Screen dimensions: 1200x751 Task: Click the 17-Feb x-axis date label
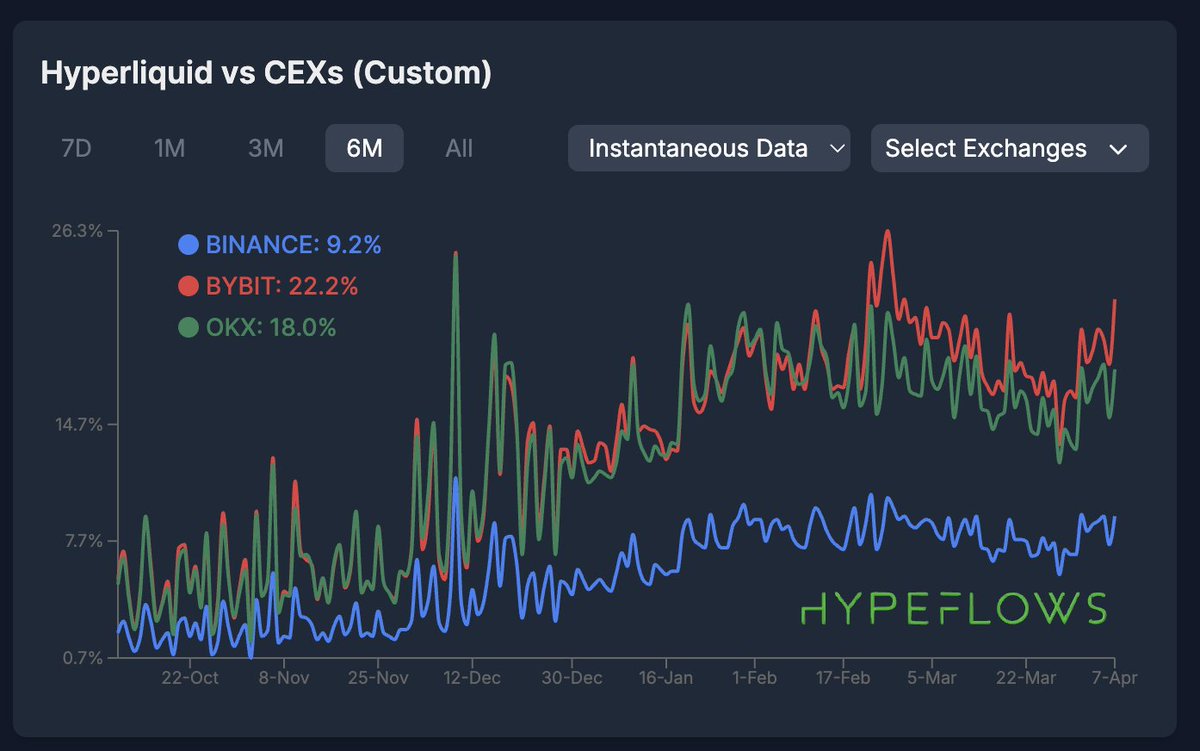coord(843,677)
